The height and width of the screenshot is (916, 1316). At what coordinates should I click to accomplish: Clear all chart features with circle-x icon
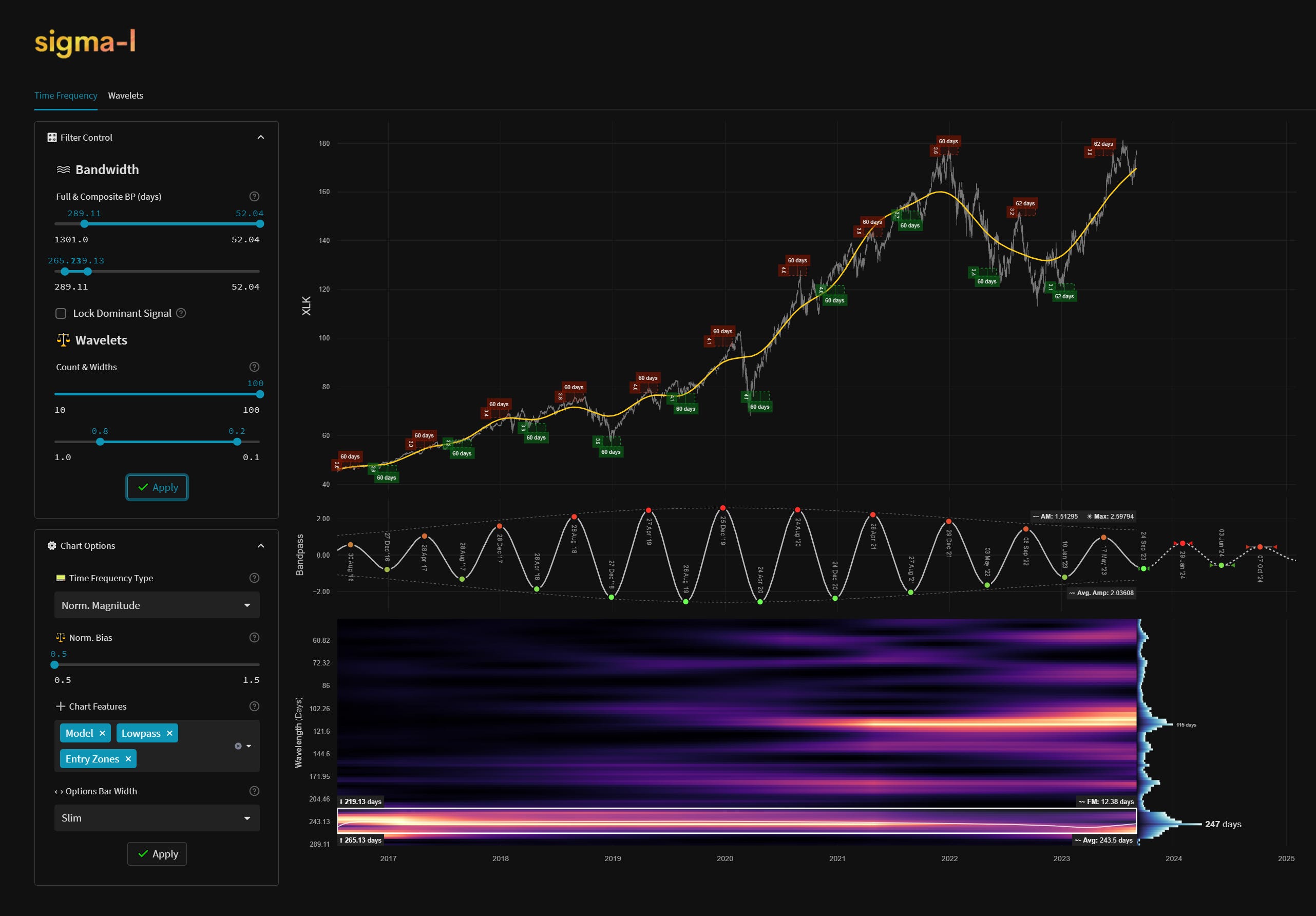coord(238,746)
